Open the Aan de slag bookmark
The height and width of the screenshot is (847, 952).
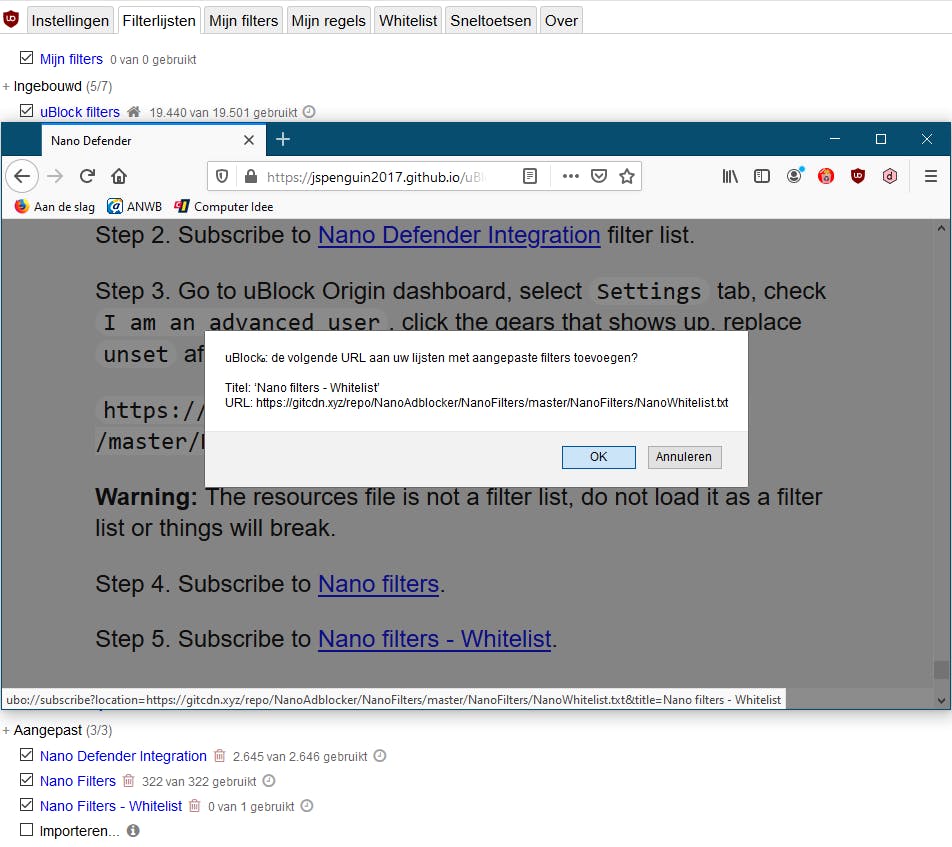[x=55, y=206]
